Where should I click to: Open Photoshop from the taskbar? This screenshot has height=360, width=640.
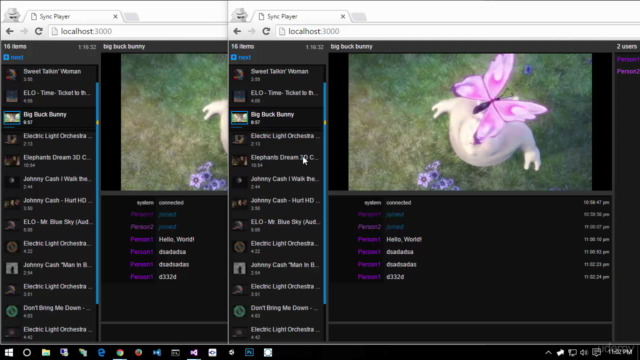point(249,352)
